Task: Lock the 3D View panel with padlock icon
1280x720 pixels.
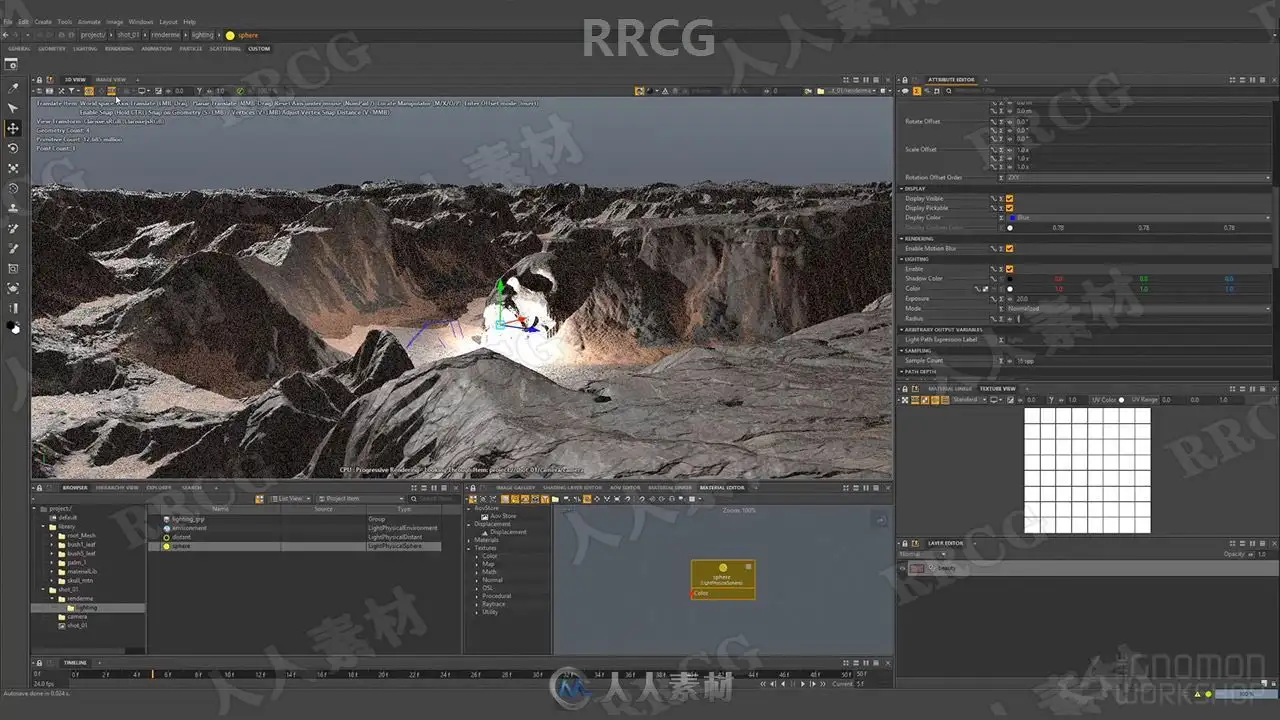Action: [x=39, y=79]
